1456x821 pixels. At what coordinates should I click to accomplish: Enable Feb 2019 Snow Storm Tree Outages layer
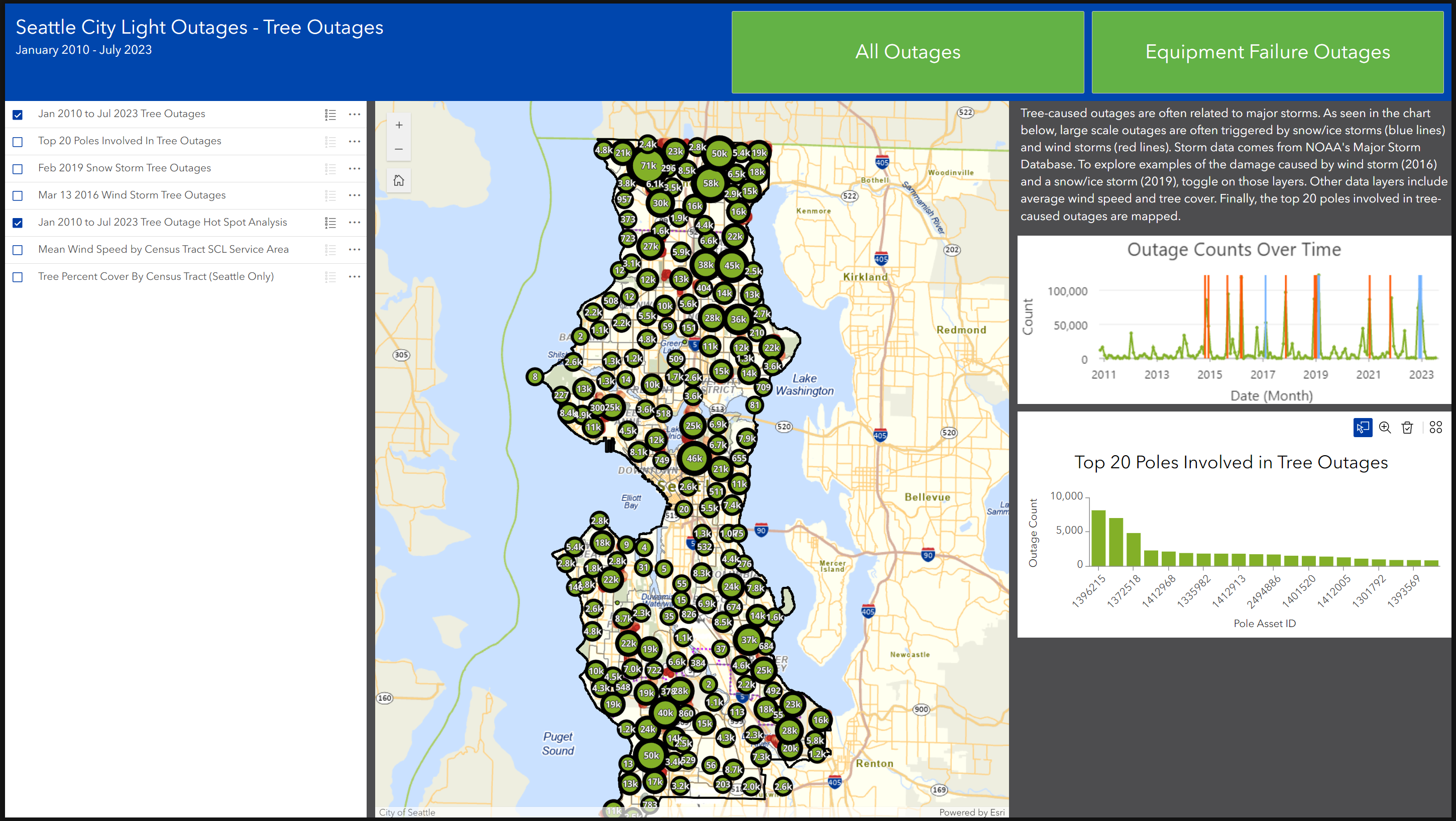click(x=18, y=169)
